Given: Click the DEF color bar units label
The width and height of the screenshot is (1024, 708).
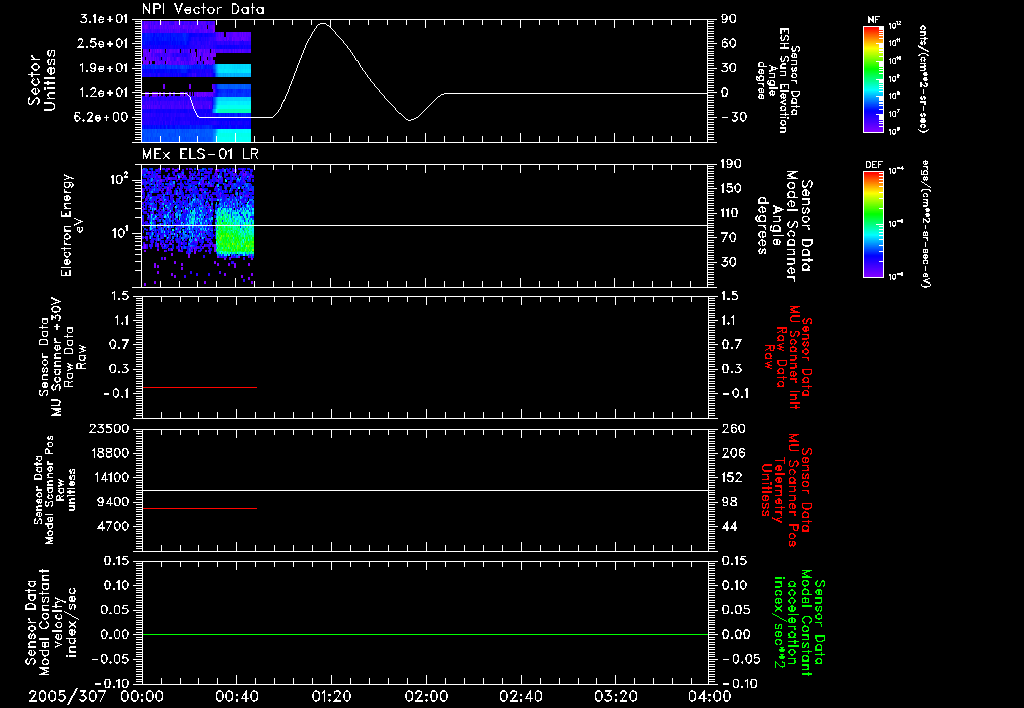Looking at the screenshot, I should 925,223.
